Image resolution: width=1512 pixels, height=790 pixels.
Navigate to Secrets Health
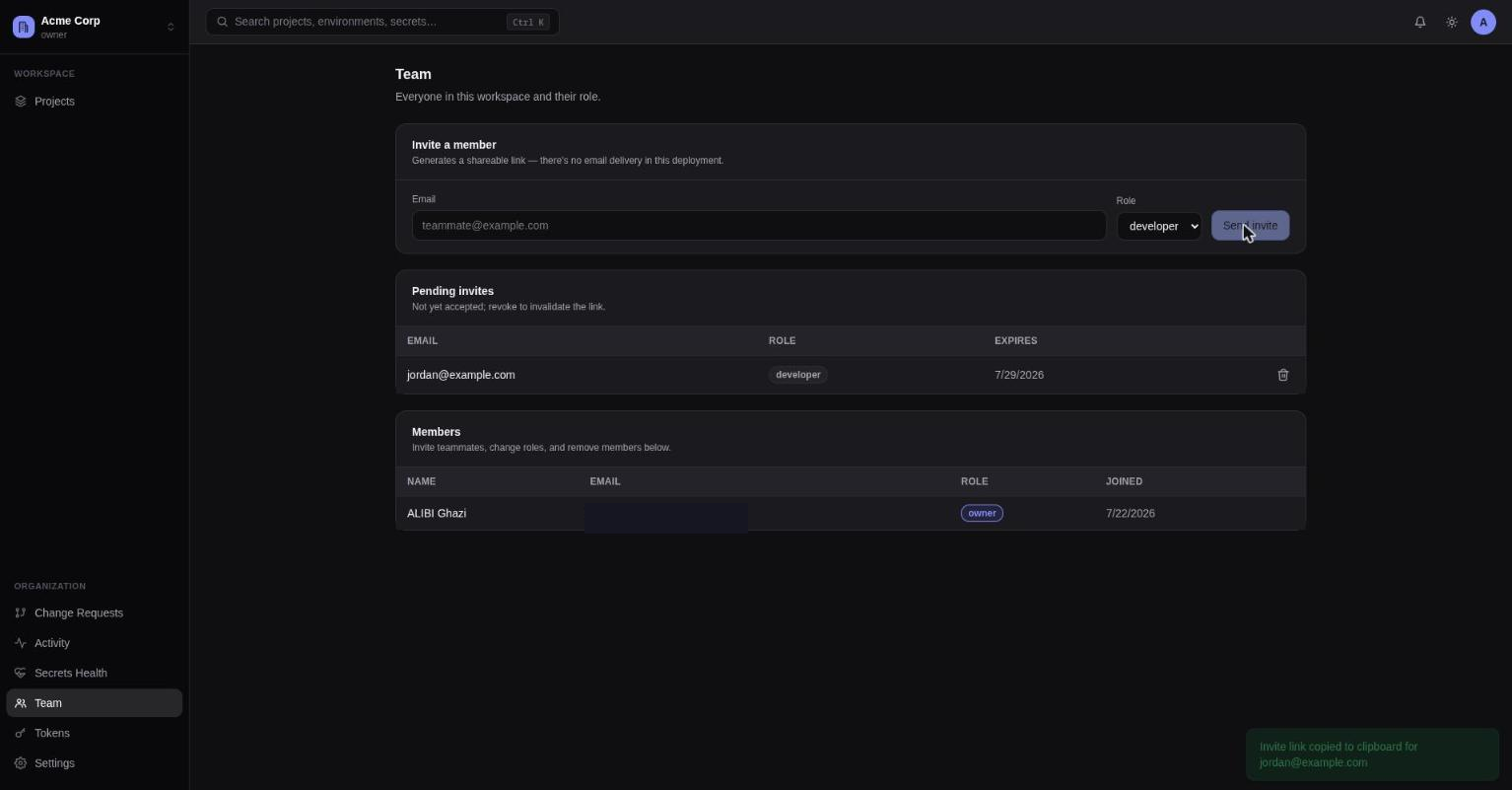point(95,674)
